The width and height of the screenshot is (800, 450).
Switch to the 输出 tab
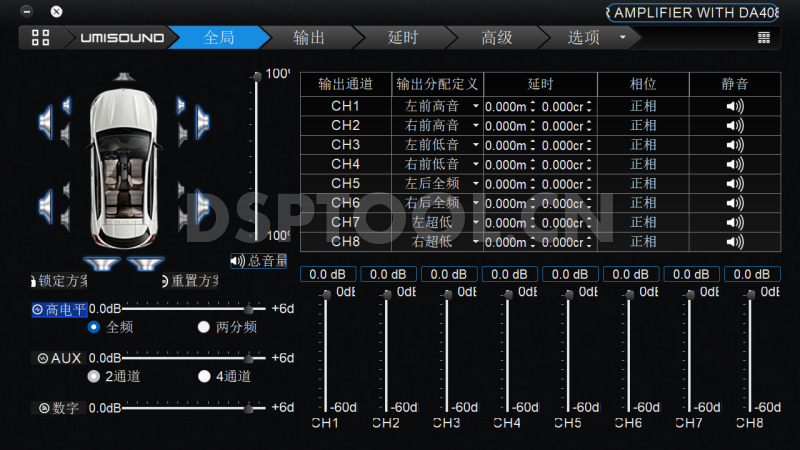(309, 38)
